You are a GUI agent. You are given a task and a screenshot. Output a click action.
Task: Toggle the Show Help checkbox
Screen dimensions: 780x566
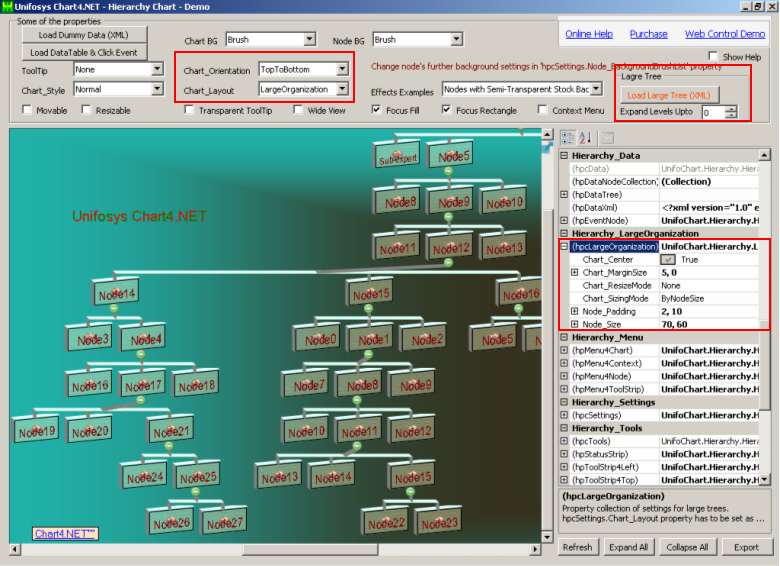click(x=712, y=57)
